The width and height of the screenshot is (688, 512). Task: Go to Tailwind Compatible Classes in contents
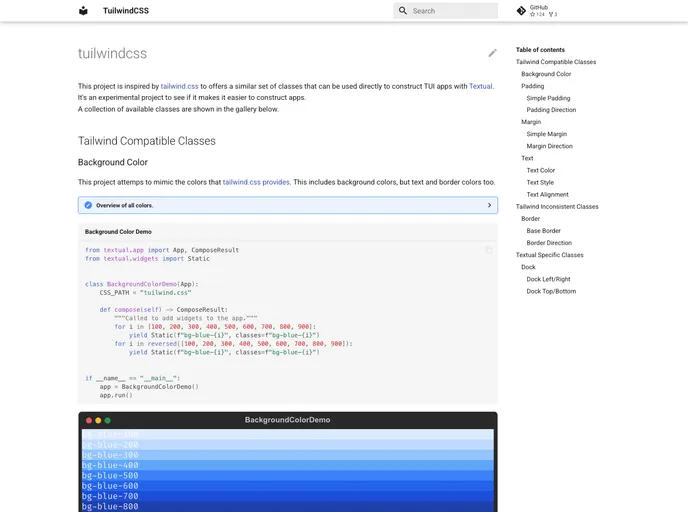click(556, 62)
